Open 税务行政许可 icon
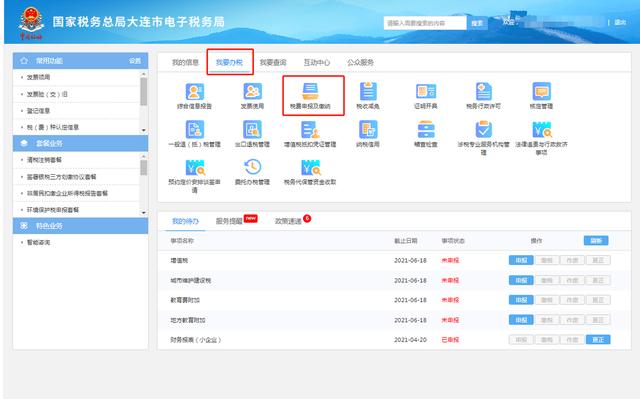640x399 pixels. 484,91
